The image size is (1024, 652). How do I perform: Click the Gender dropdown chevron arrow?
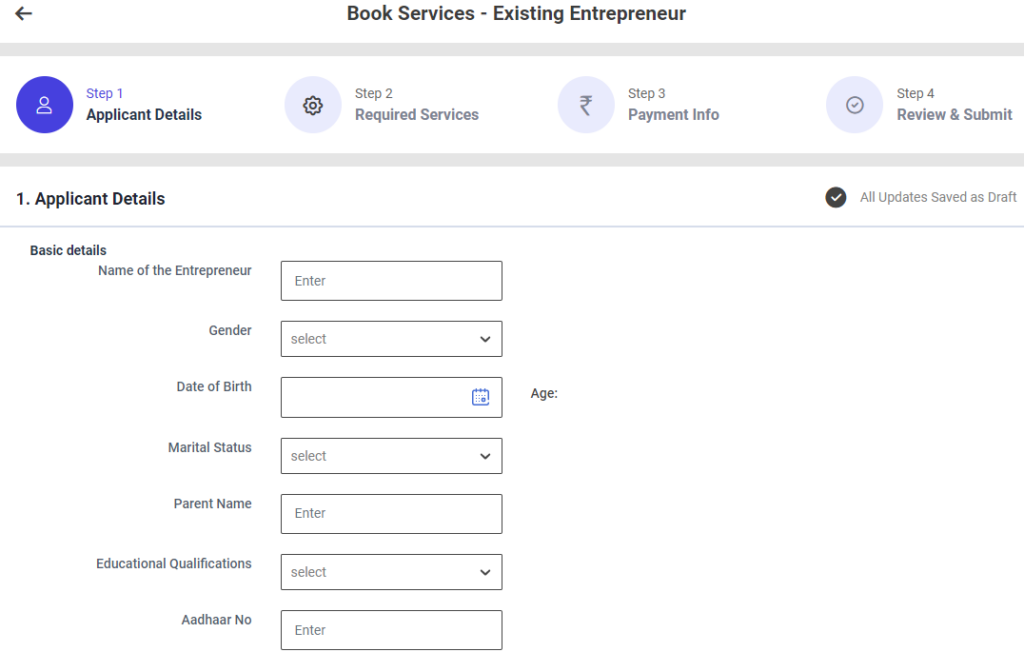[485, 339]
